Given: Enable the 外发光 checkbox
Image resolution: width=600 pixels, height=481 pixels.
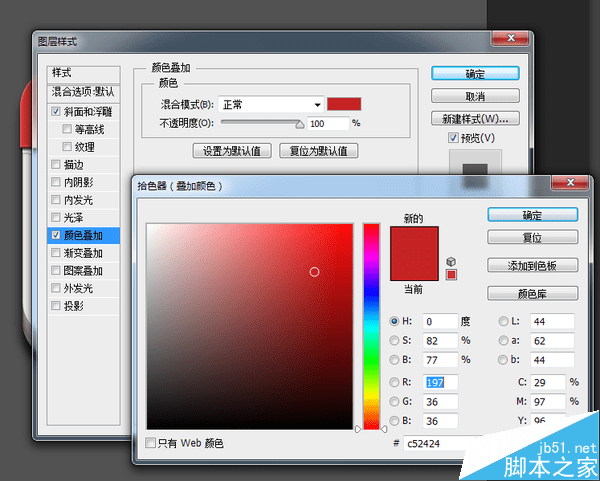Looking at the screenshot, I should click(x=56, y=288).
